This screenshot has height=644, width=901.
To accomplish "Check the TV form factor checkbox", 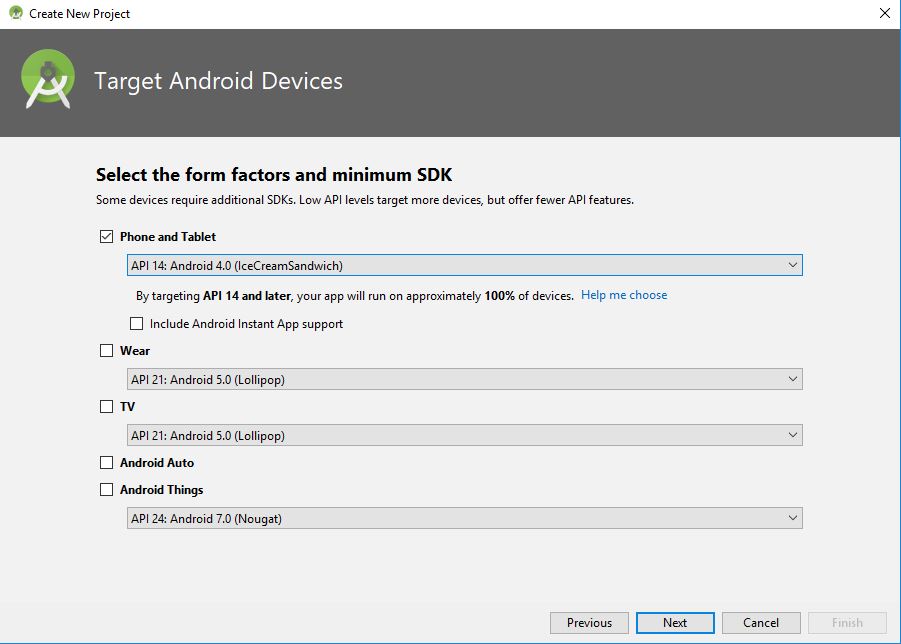I will tap(106, 407).
